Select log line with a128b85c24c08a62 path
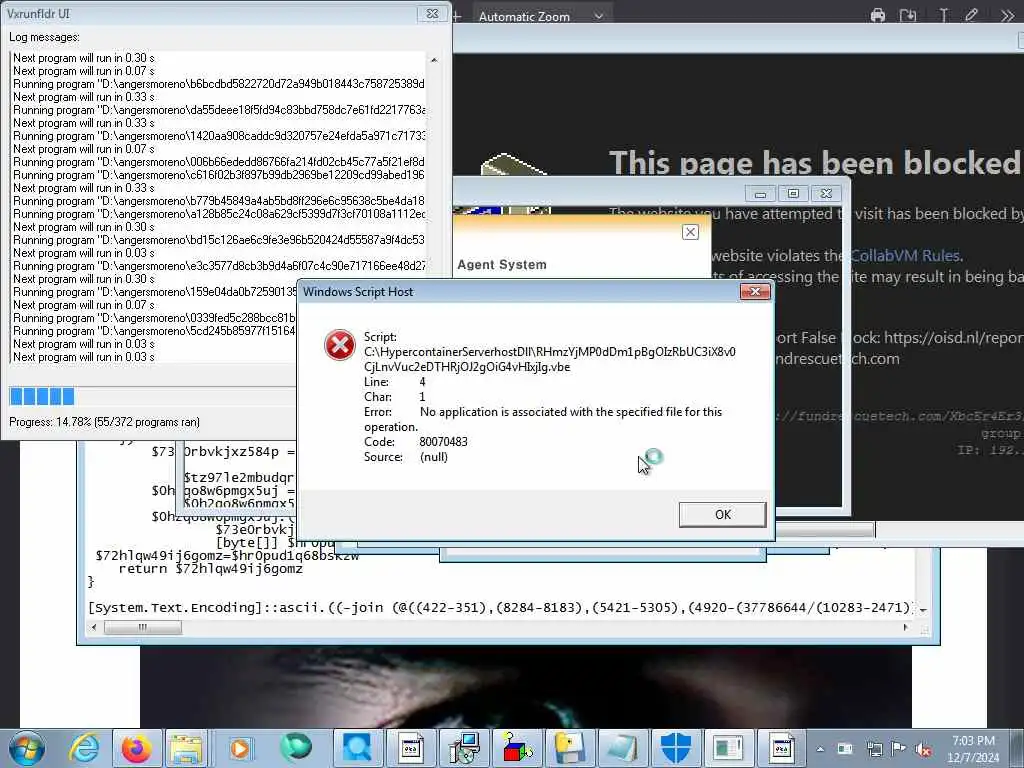This screenshot has height=768, width=1024. tap(219, 214)
